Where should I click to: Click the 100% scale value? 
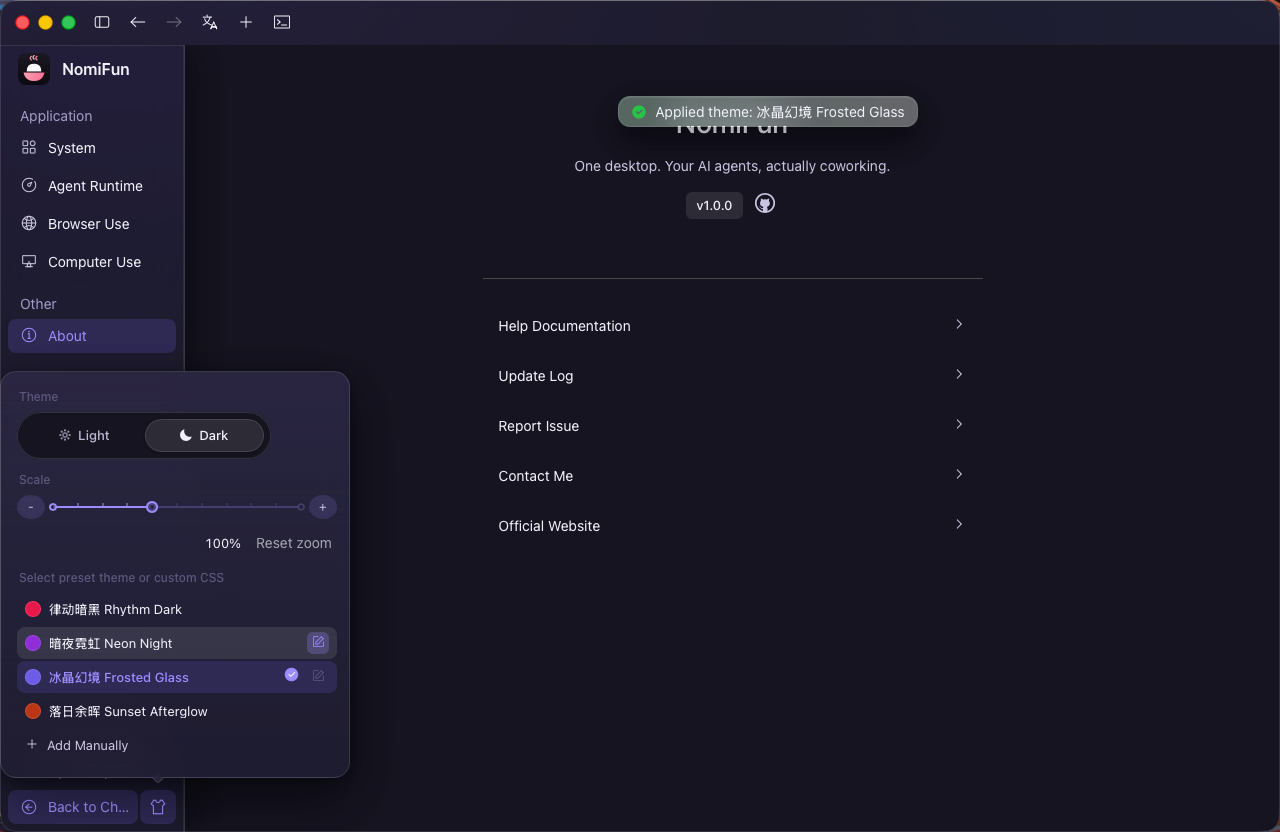223,543
